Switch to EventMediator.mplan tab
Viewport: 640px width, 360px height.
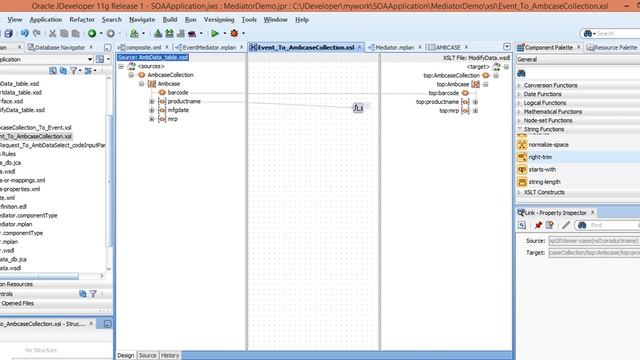click(209, 48)
